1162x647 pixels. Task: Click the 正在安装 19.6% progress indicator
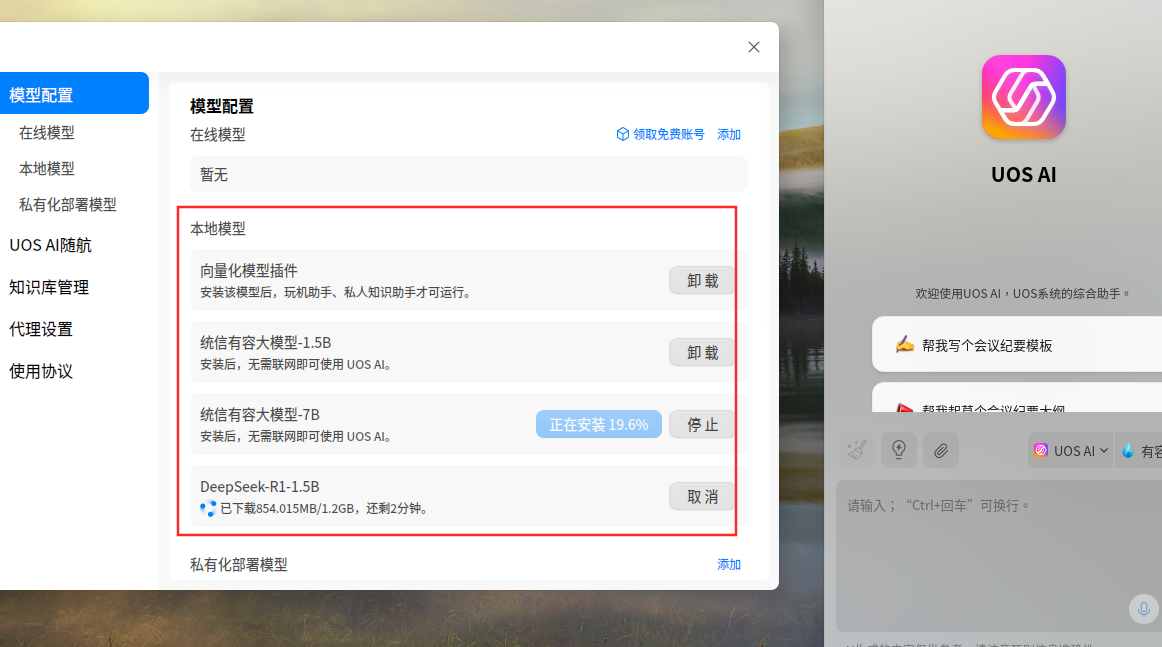(x=599, y=425)
